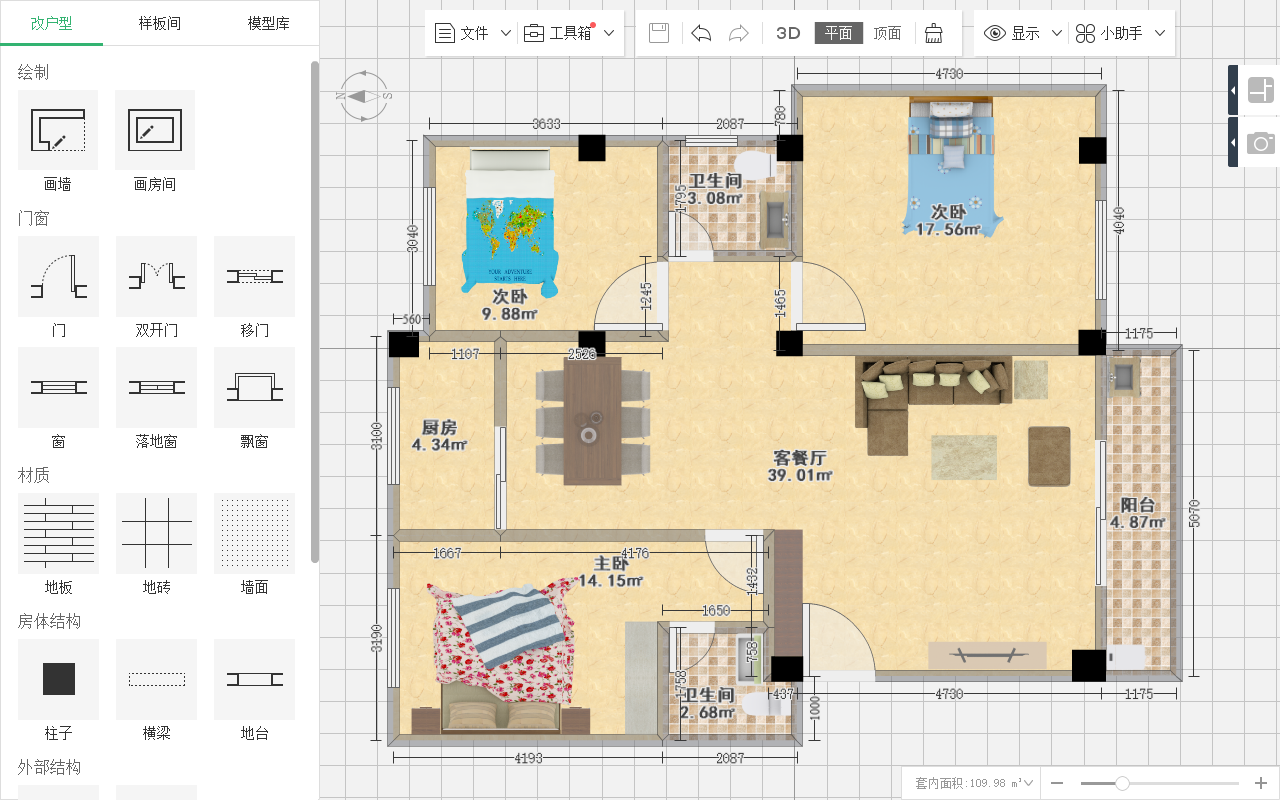Select the 主卧 room label
1280x800 pixels.
(610, 572)
